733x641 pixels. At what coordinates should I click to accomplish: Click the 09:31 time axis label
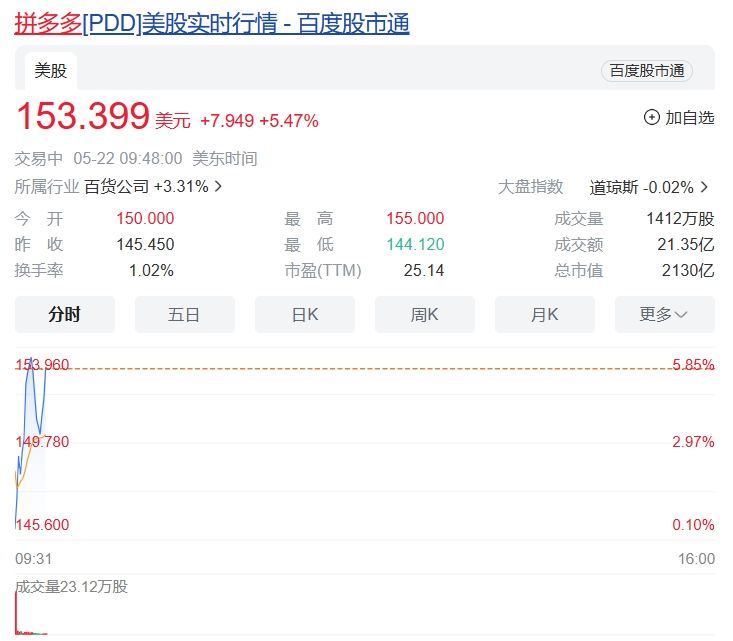coord(33,559)
